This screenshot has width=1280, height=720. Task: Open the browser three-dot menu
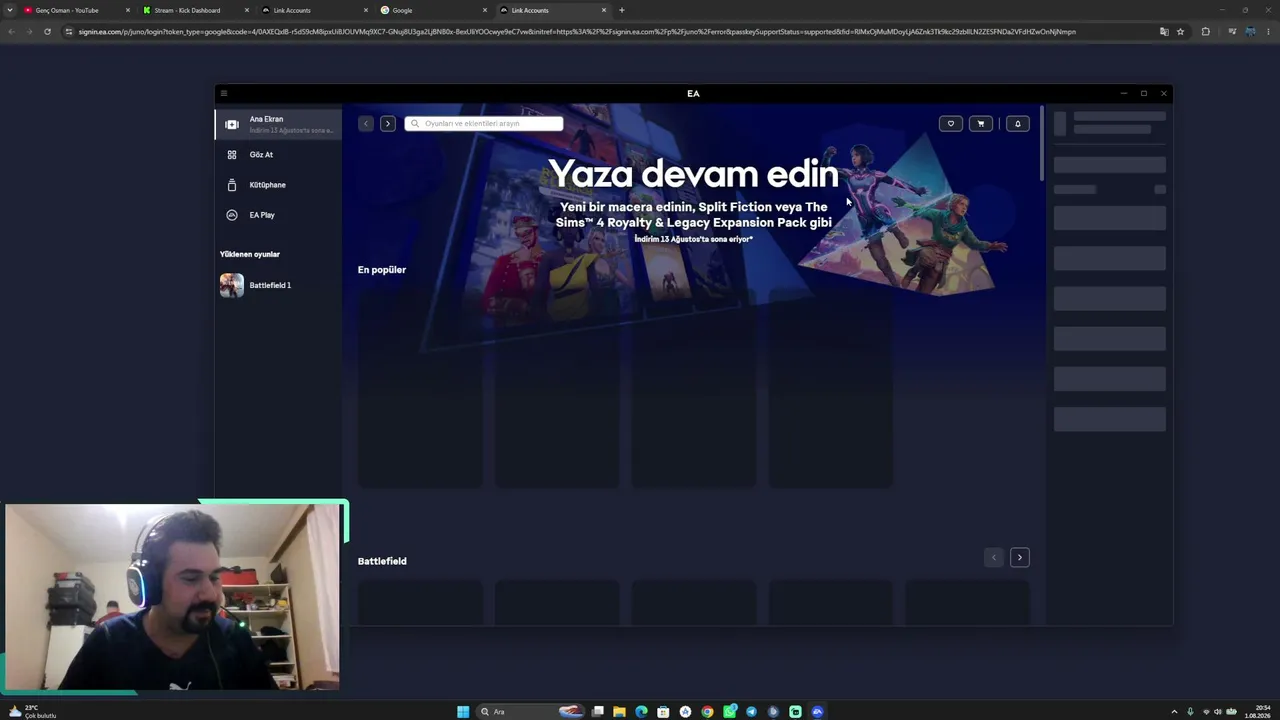click(x=1269, y=32)
